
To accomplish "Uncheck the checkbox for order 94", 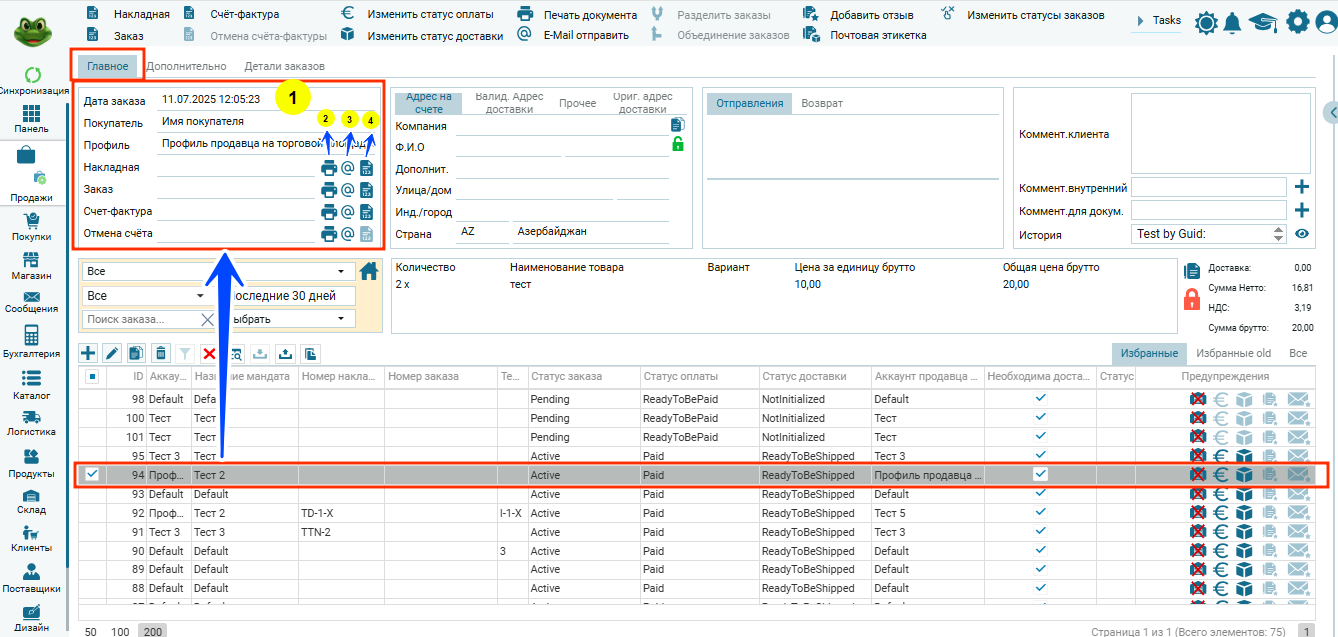I will (92, 474).
